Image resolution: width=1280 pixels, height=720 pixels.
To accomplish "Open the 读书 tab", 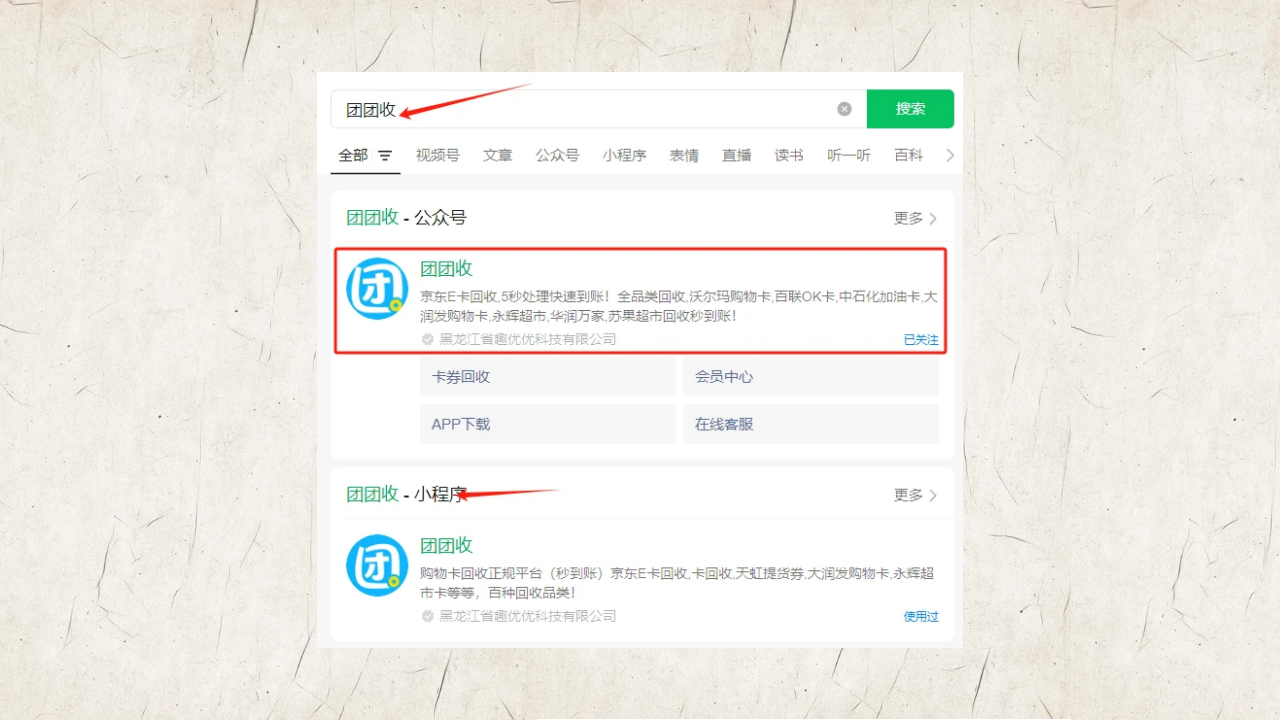I will click(789, 155).
